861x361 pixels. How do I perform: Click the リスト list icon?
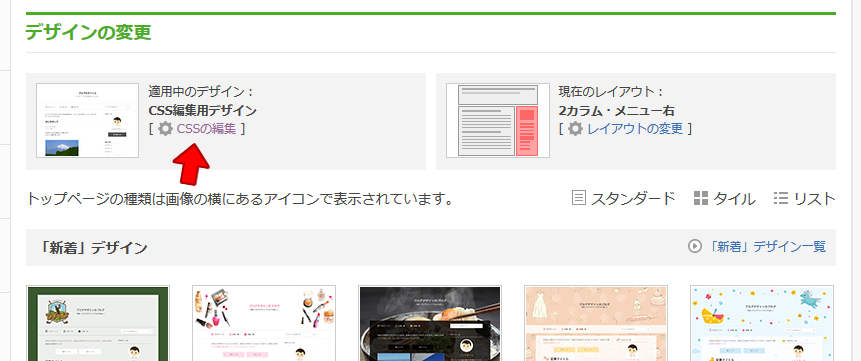tap(781, 198)
